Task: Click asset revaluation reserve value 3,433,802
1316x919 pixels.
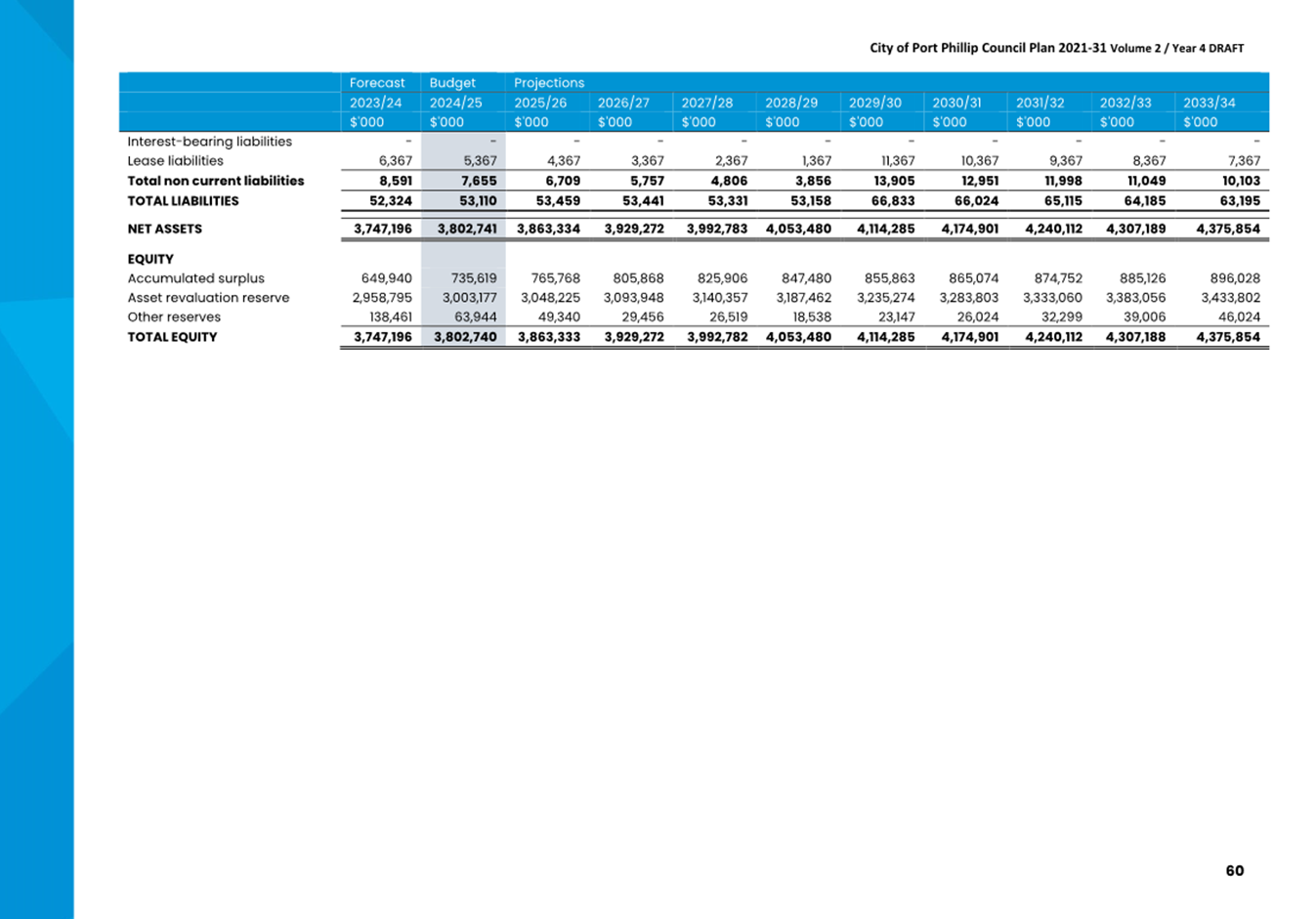Action: [x=1231, y=298]
